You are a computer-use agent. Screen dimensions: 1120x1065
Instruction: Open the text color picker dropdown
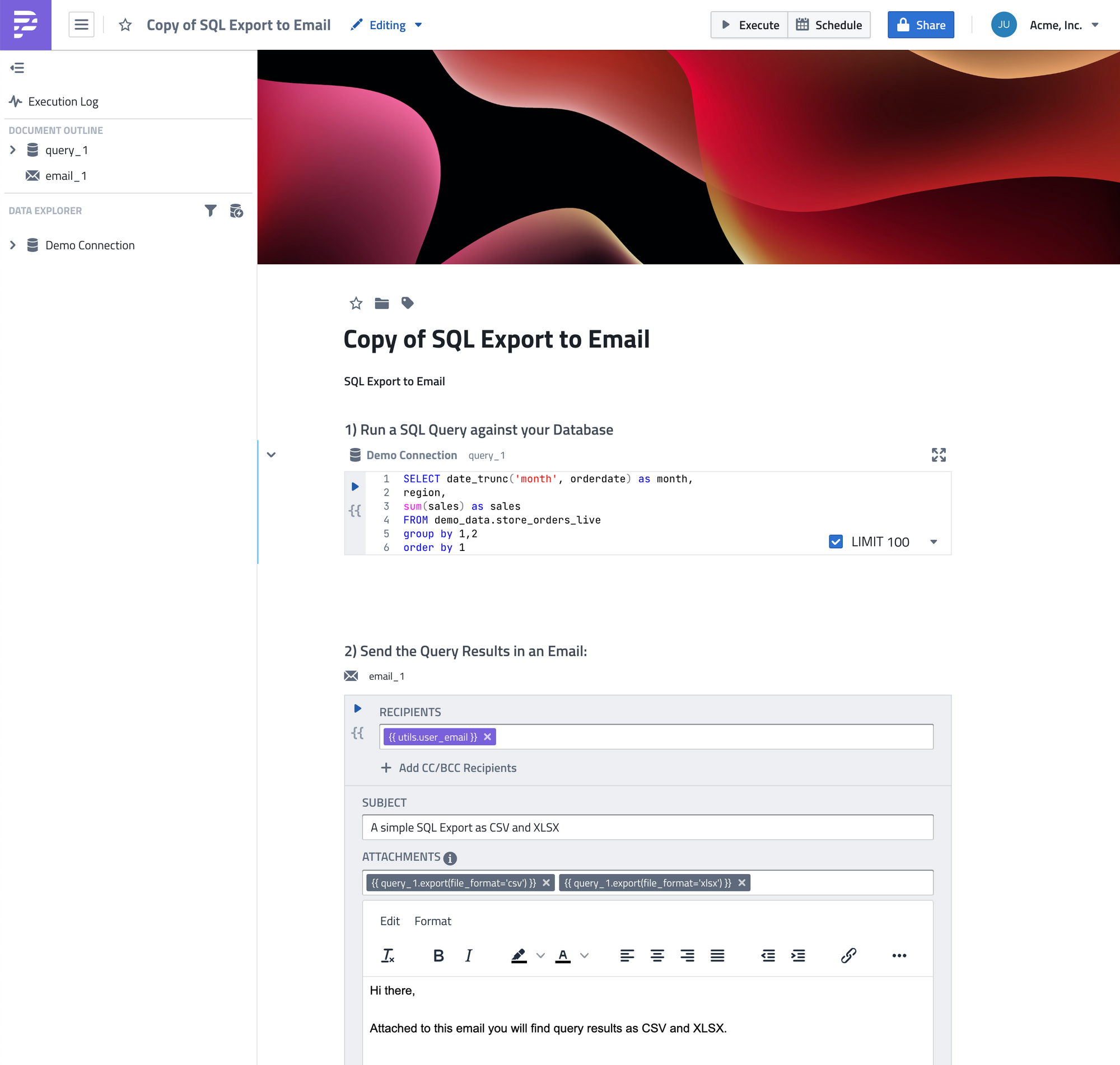click(x=585, y=955)
